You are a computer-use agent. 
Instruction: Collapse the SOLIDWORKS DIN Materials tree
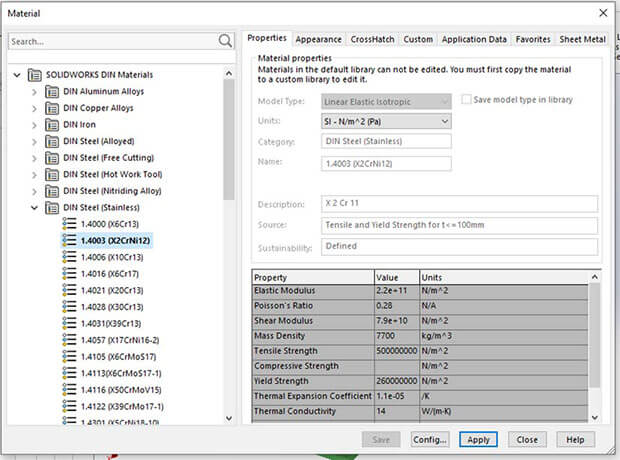click(17, 75)
